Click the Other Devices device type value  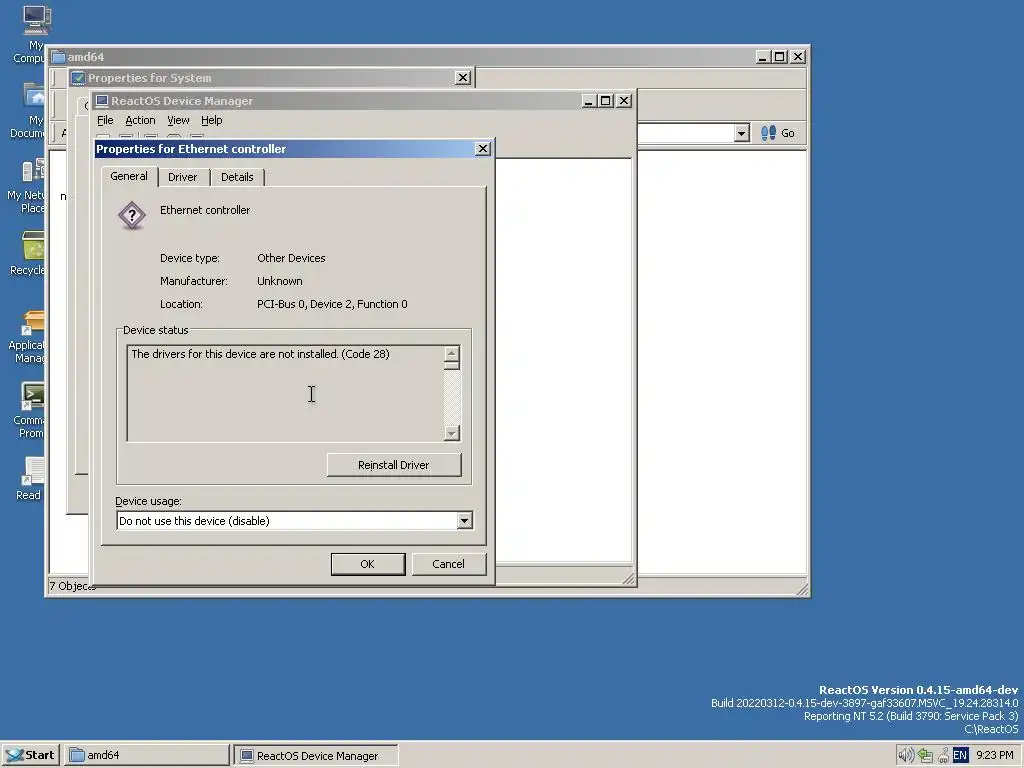[291, 258]
